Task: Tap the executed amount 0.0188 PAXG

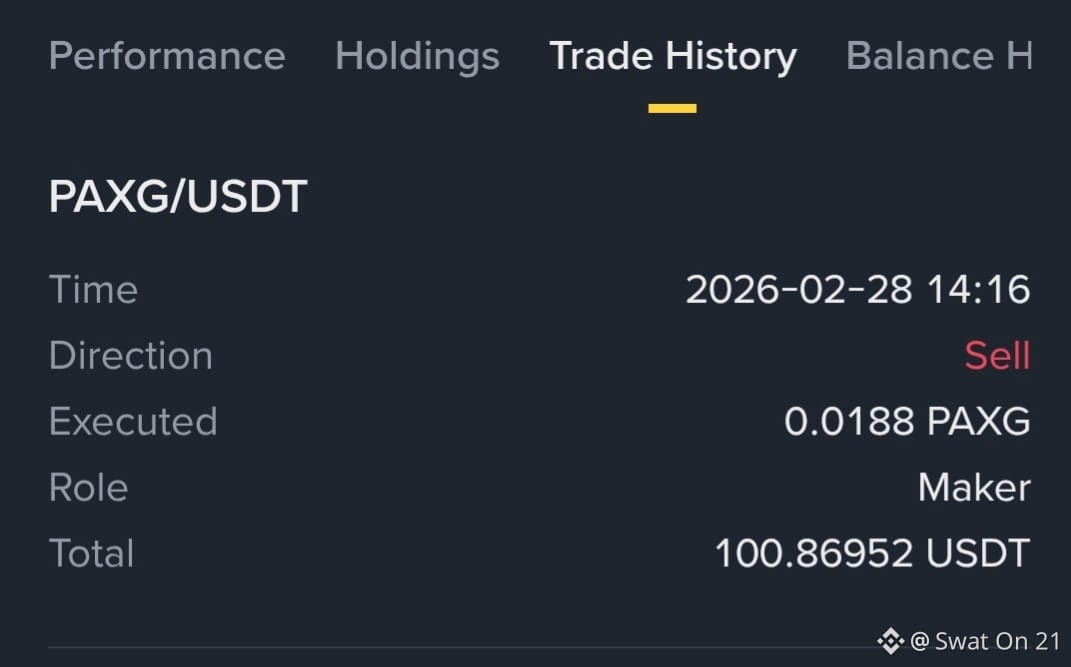Action: tap(907, 421)
